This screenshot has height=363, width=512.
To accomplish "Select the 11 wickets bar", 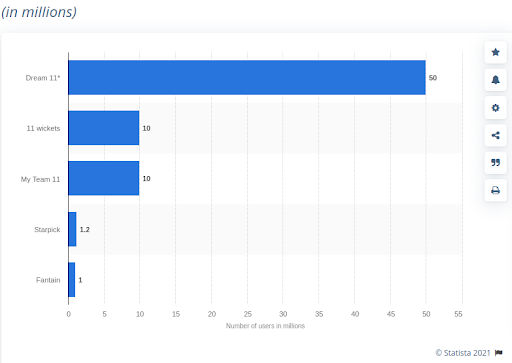I will 104,128.
